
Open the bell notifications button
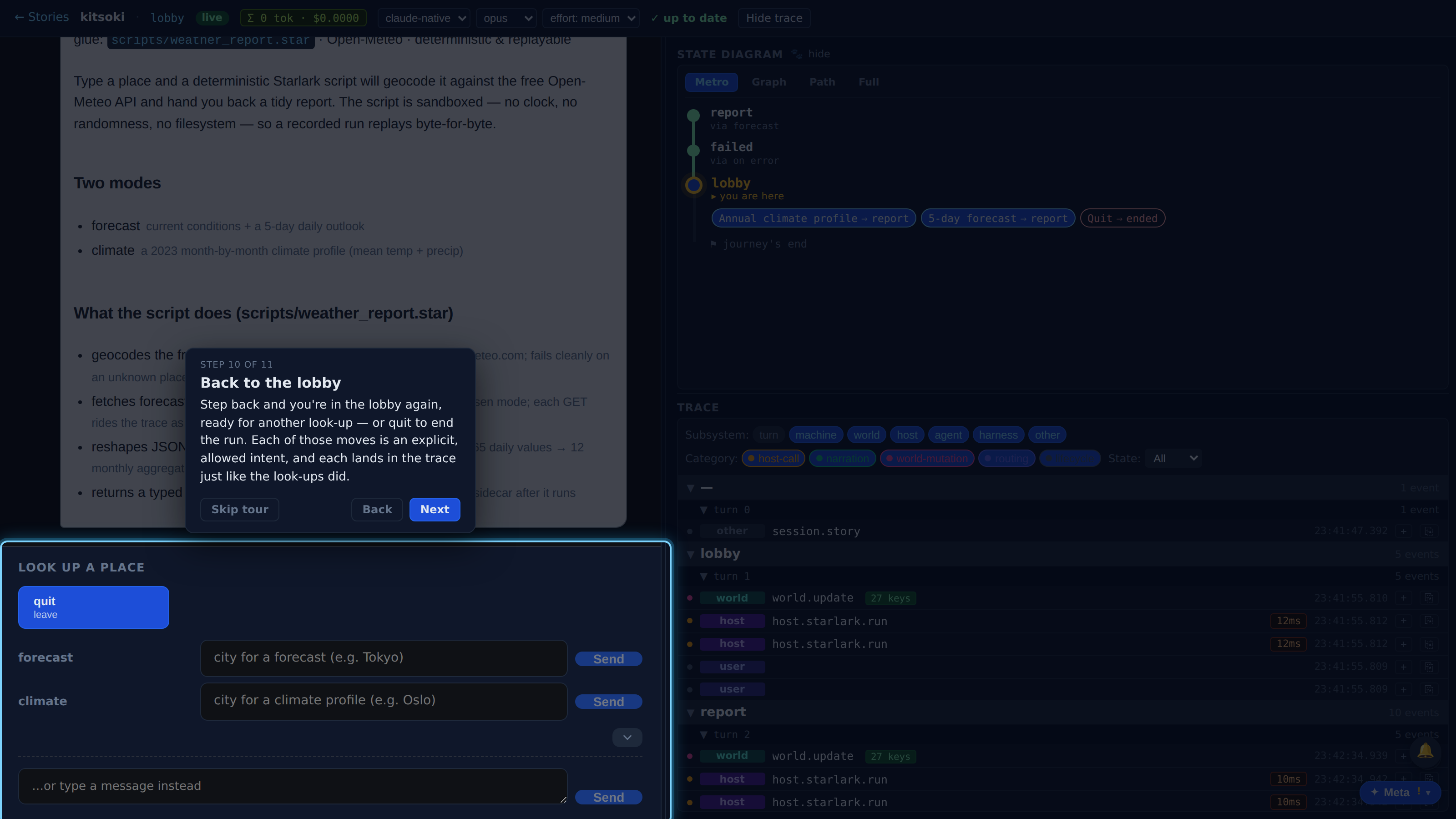pyautogui.click(x=1425, y=751)
